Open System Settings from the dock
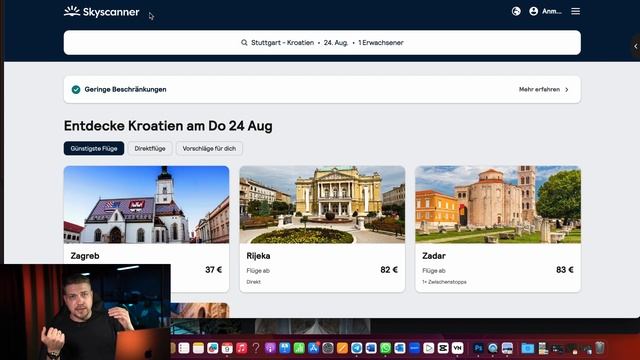 pyautogui.click(x=328, y=348)
